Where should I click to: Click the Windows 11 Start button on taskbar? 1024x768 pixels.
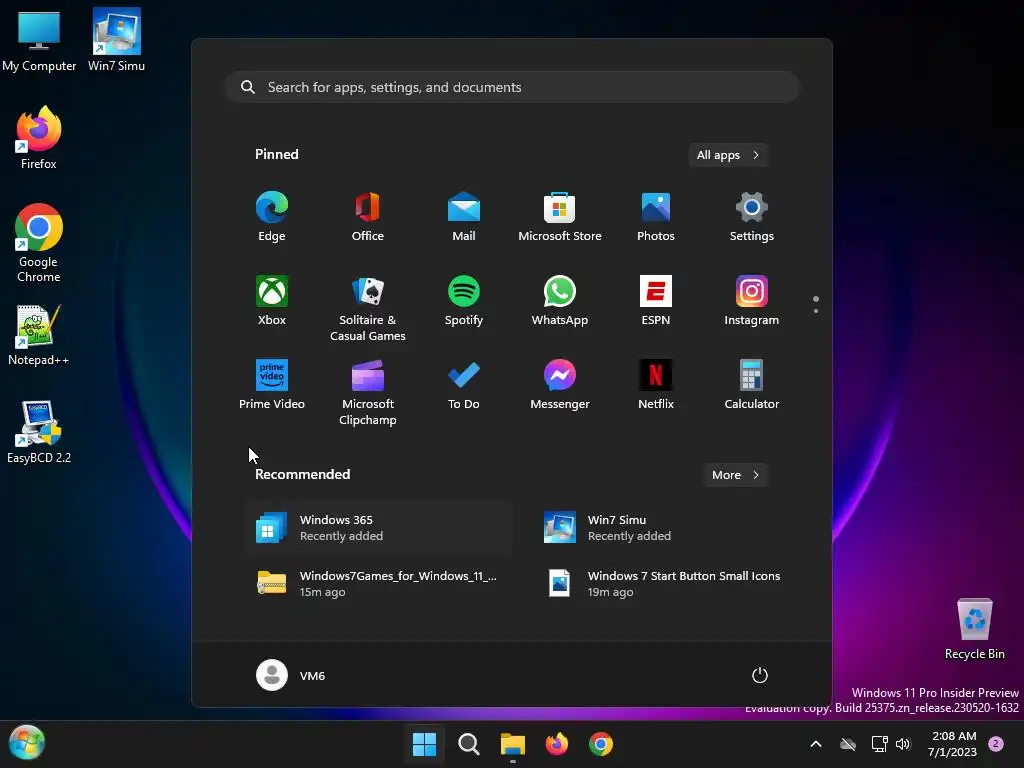click(424, 744)
